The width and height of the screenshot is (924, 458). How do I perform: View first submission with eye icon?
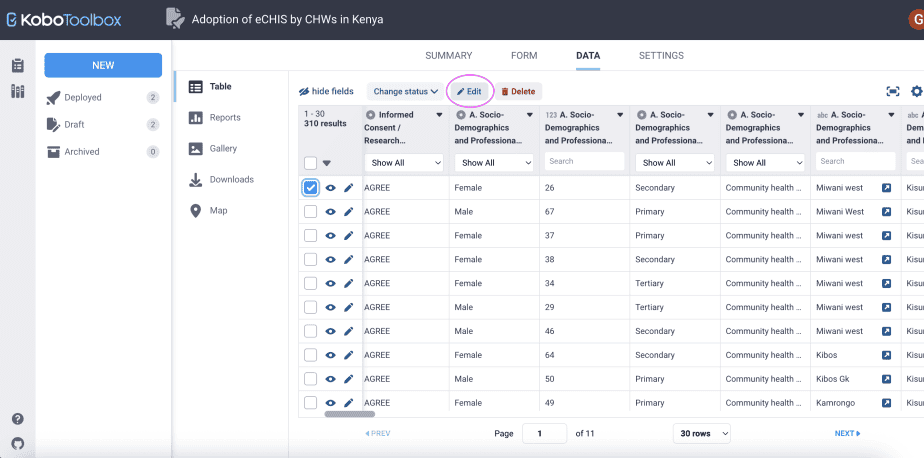[x=330, y=188]
